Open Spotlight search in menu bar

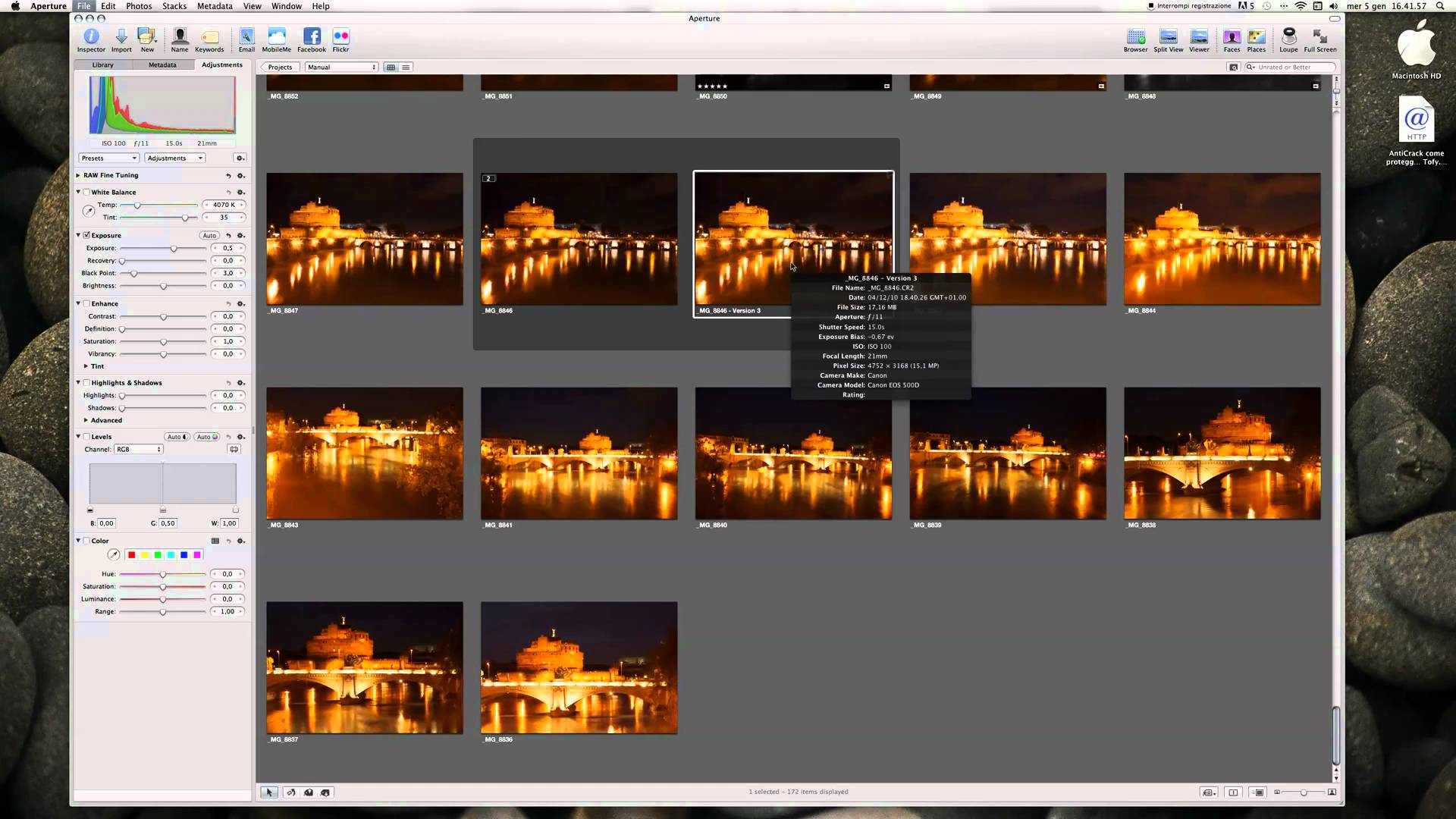pos(1439,6)
